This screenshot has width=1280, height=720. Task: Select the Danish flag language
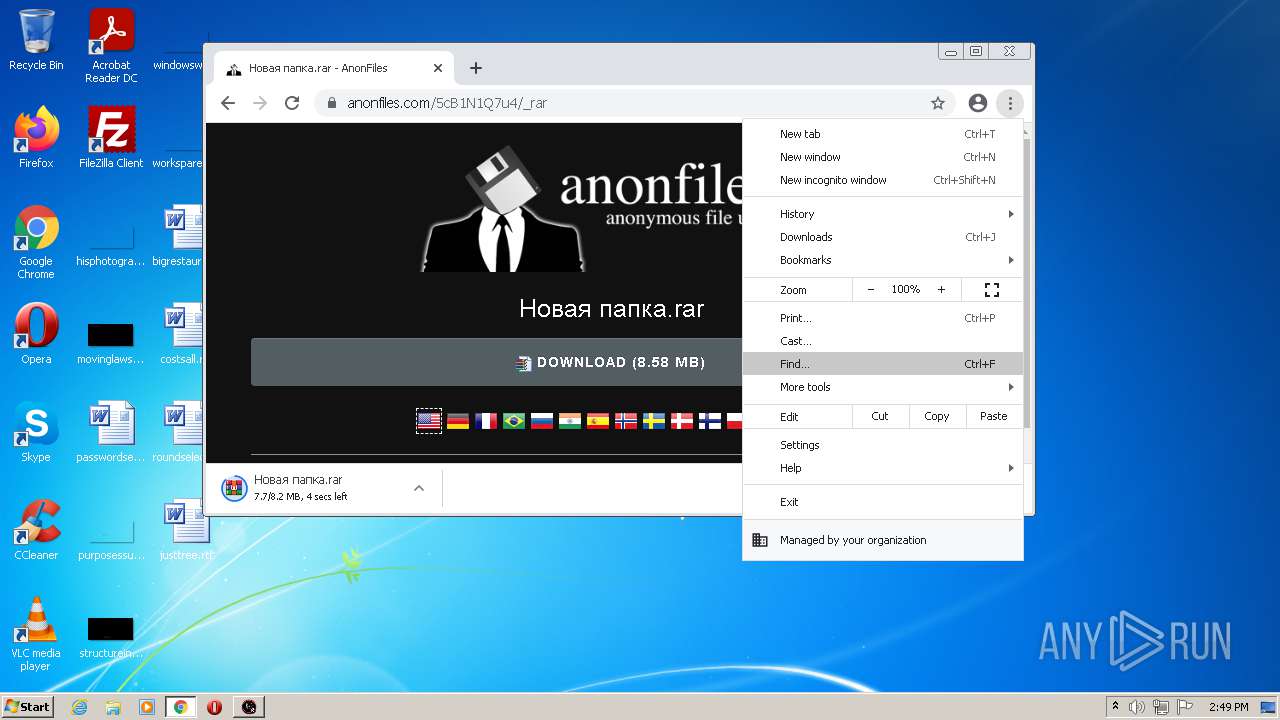pyautogui.click(x=682, y=421)
